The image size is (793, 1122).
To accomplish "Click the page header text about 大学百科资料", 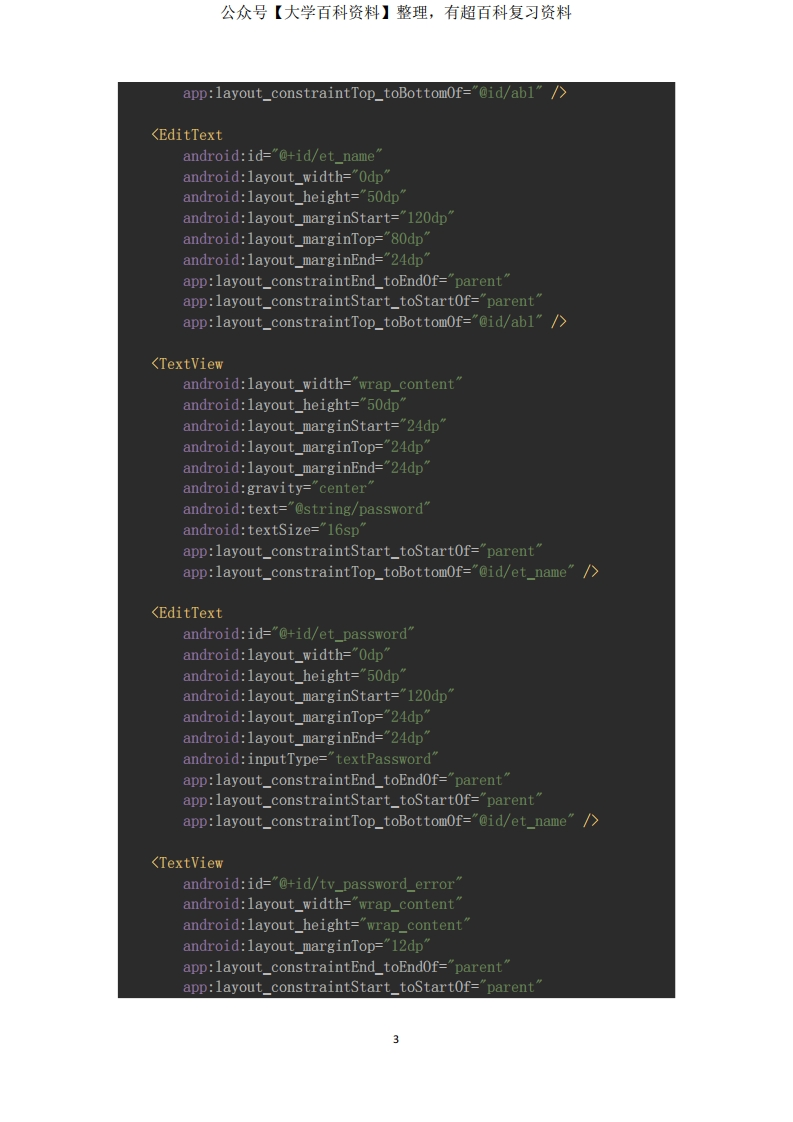I will (396, 13).
